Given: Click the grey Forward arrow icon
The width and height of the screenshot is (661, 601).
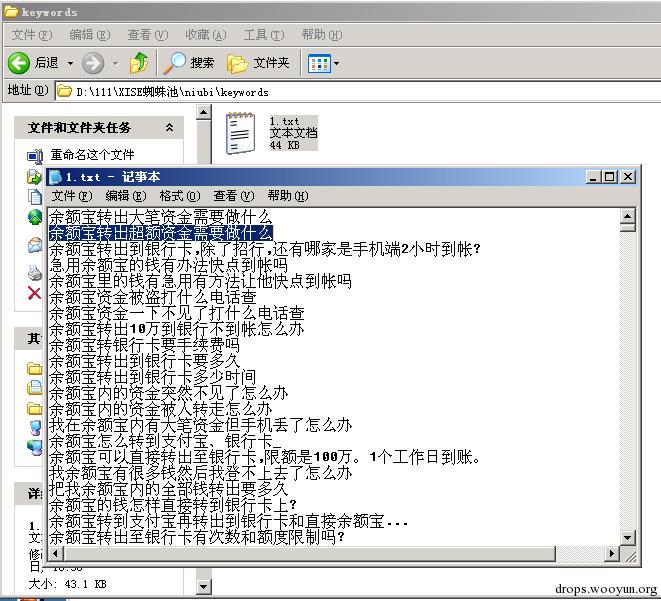Looking at the screenshot, I should tap(93, 63).
